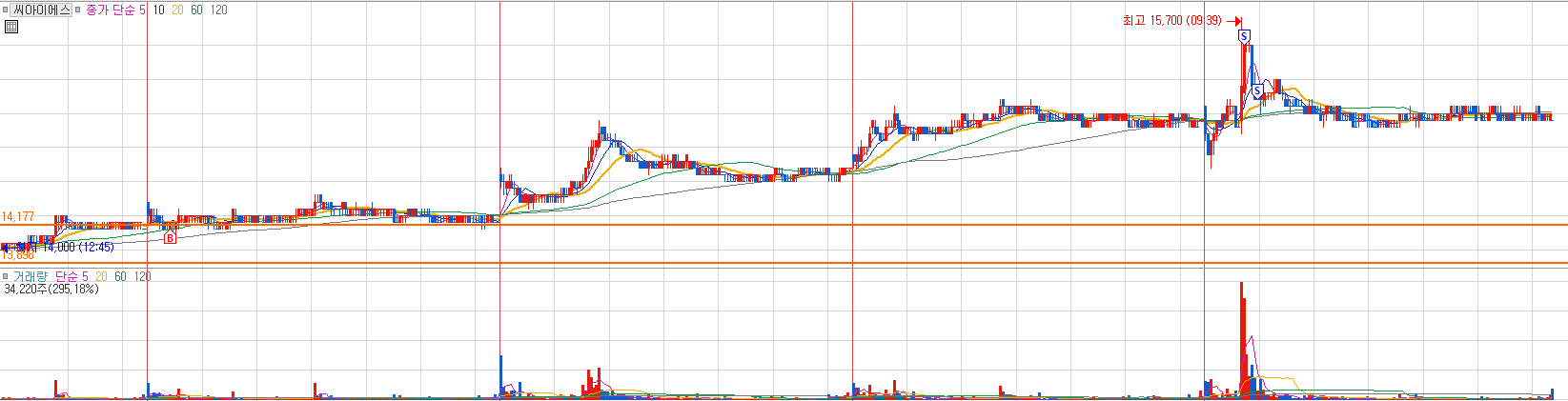
Task: Click the 씨아이에스 stock name button
Action: click(x=41, y=10)
